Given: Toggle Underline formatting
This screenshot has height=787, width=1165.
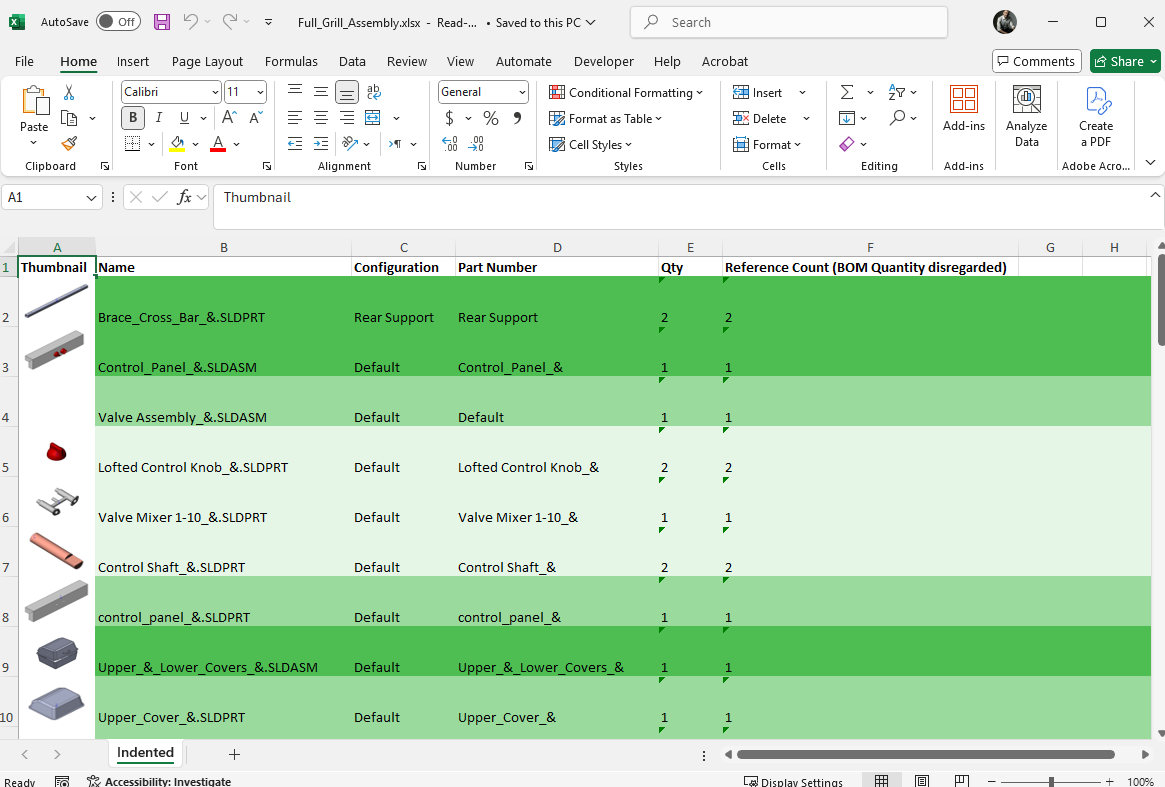Looking at the screenshot, I should tap(184, 117).
